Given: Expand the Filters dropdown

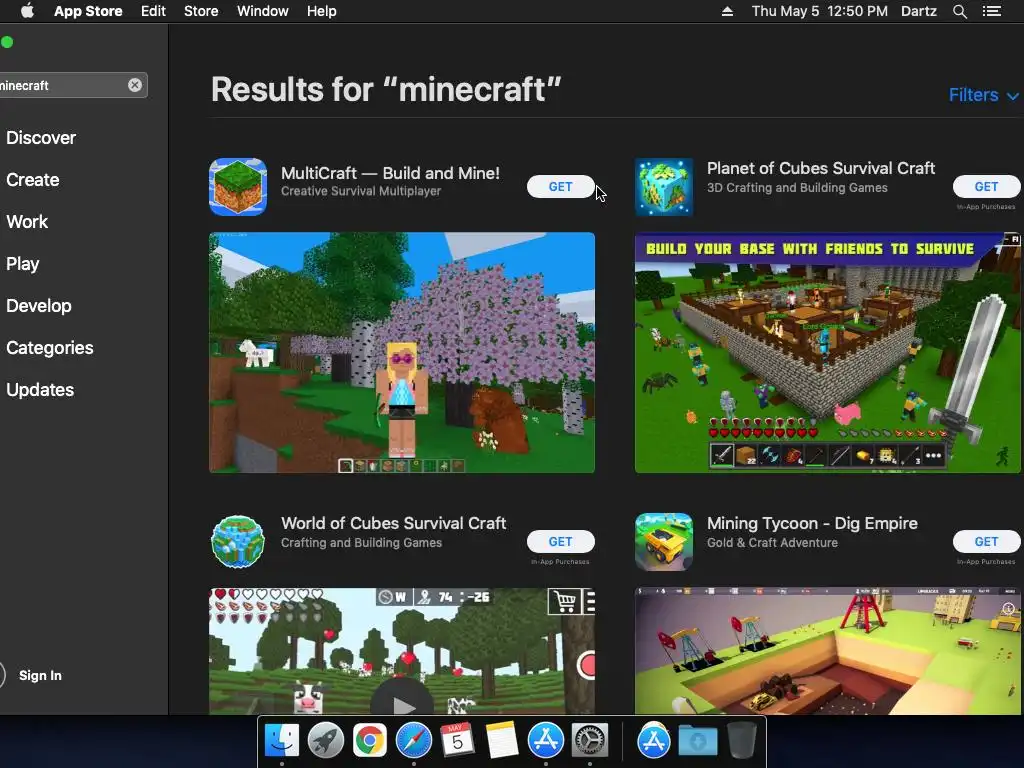Looking at the screenshot, I should coord(983,95).
